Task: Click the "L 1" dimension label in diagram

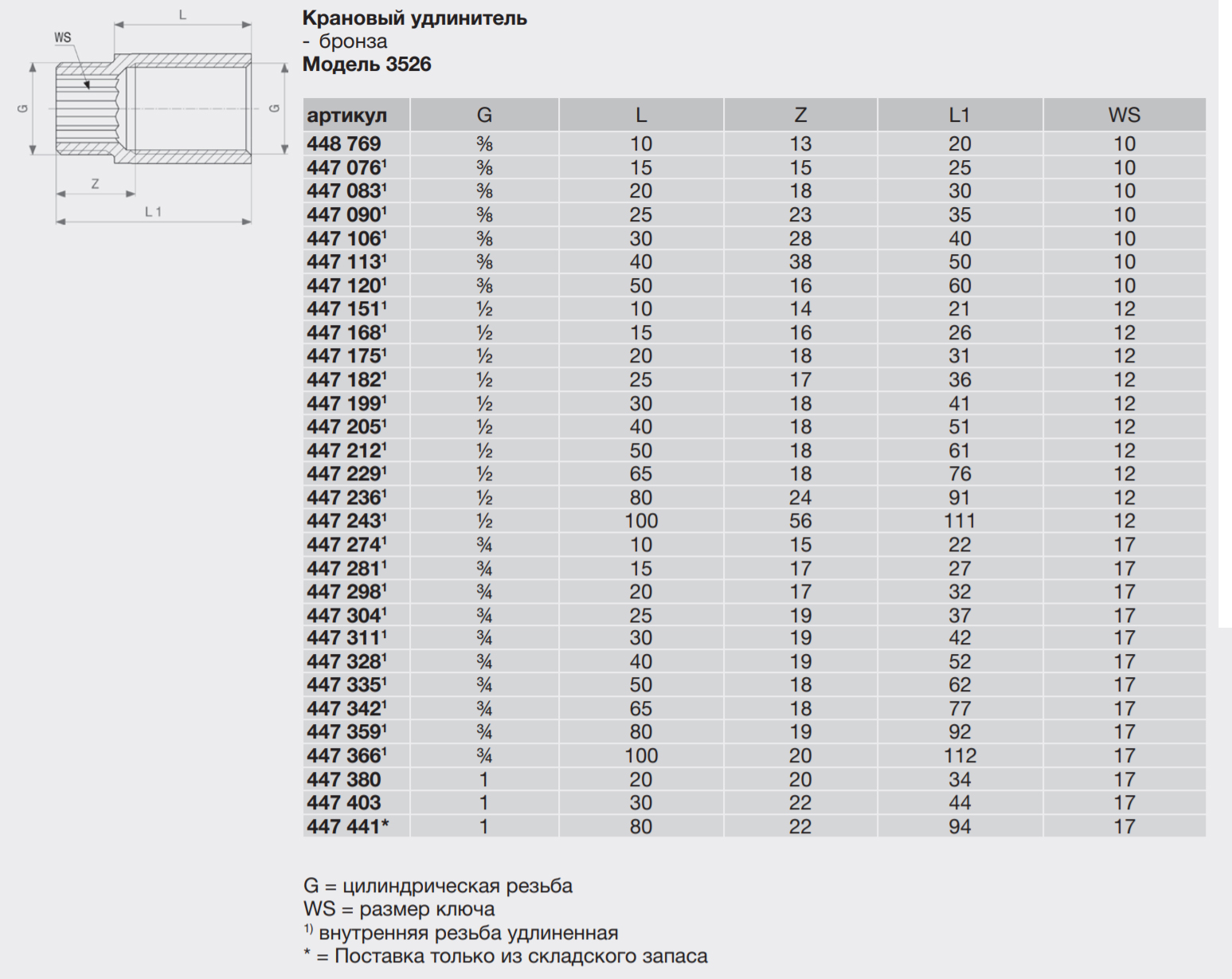Action: click(153, 212)
